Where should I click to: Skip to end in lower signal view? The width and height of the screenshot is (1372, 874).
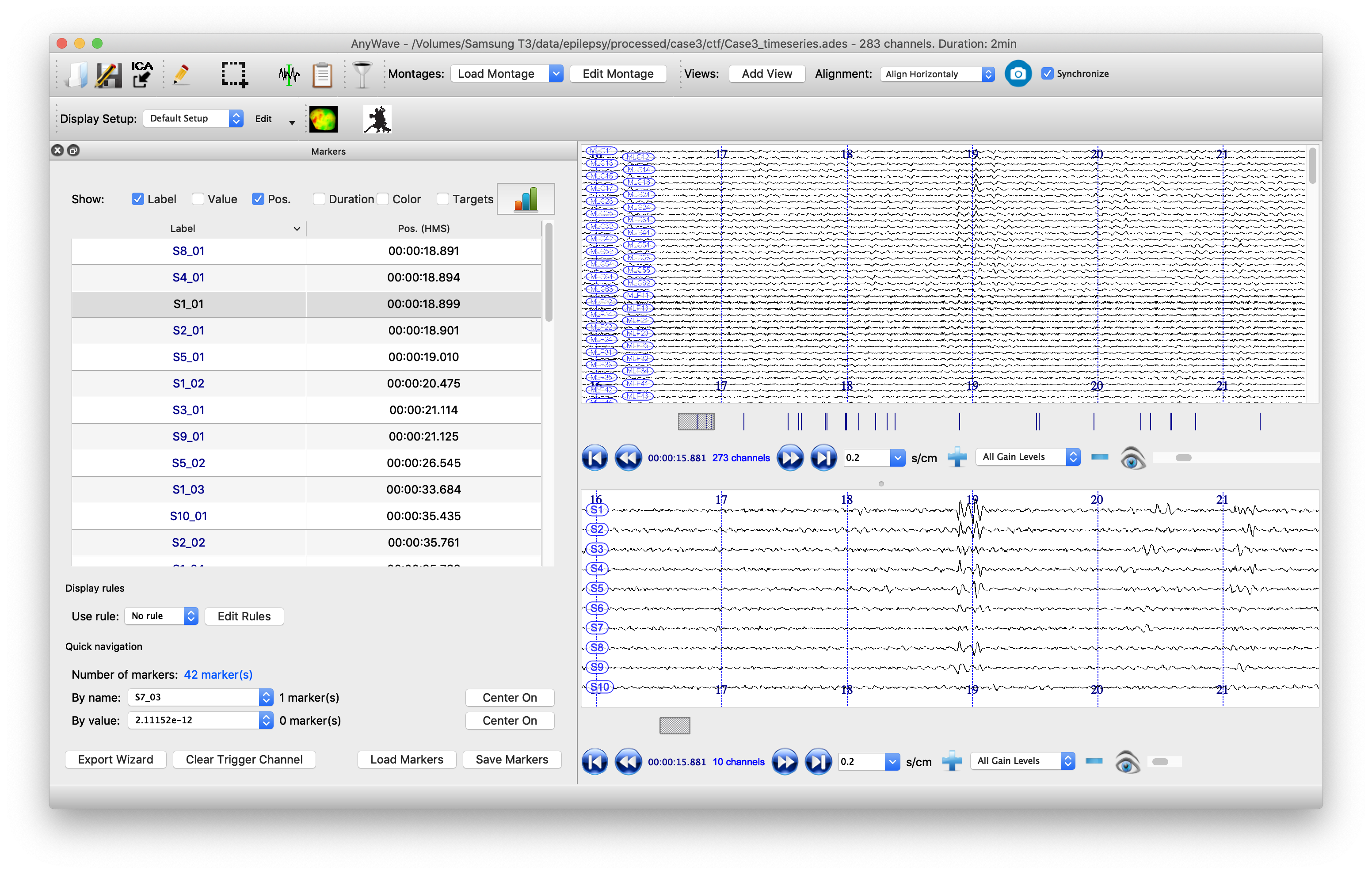[818, 762]
